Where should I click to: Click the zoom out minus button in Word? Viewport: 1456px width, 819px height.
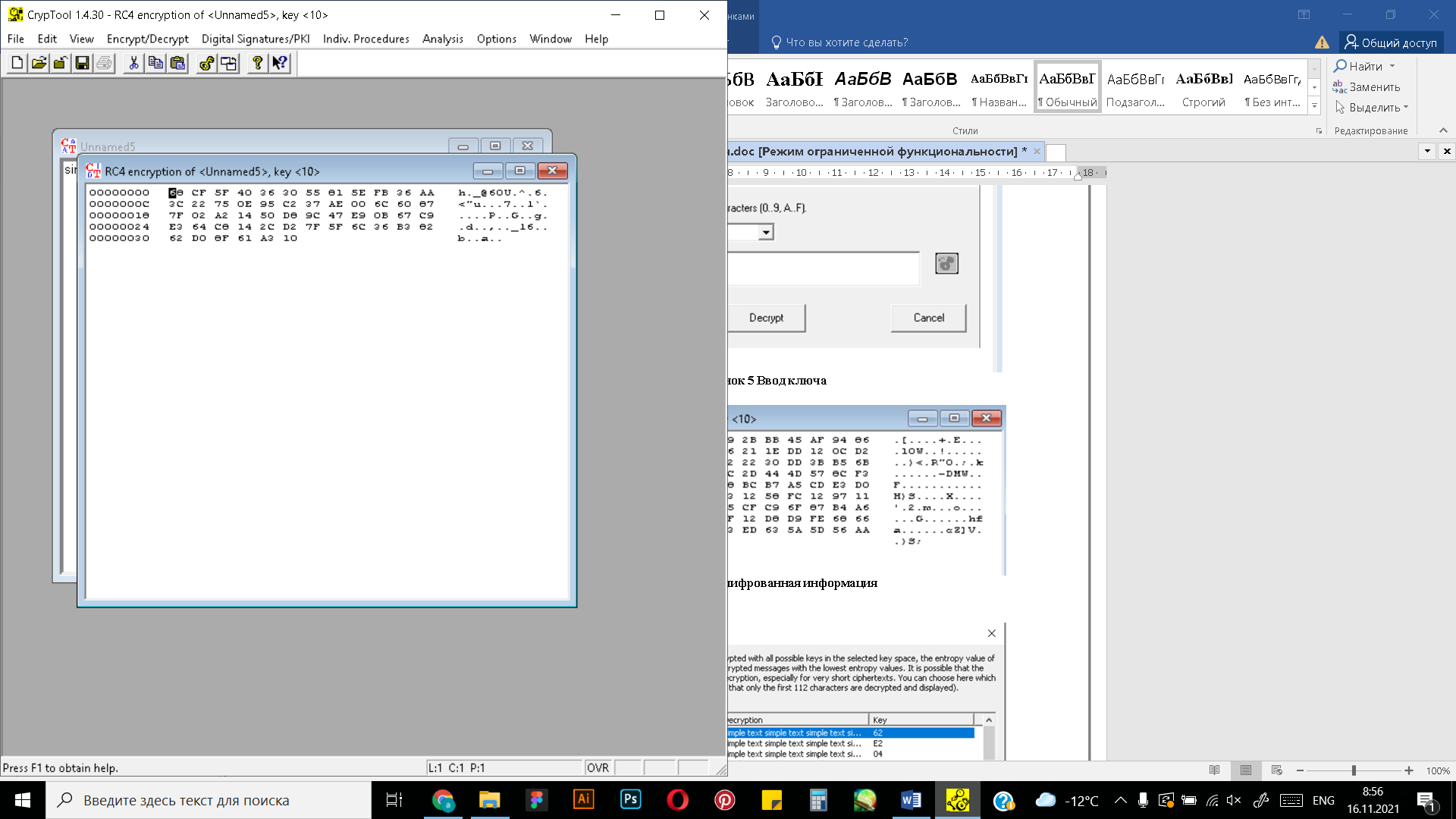(x=1300, y=770)
